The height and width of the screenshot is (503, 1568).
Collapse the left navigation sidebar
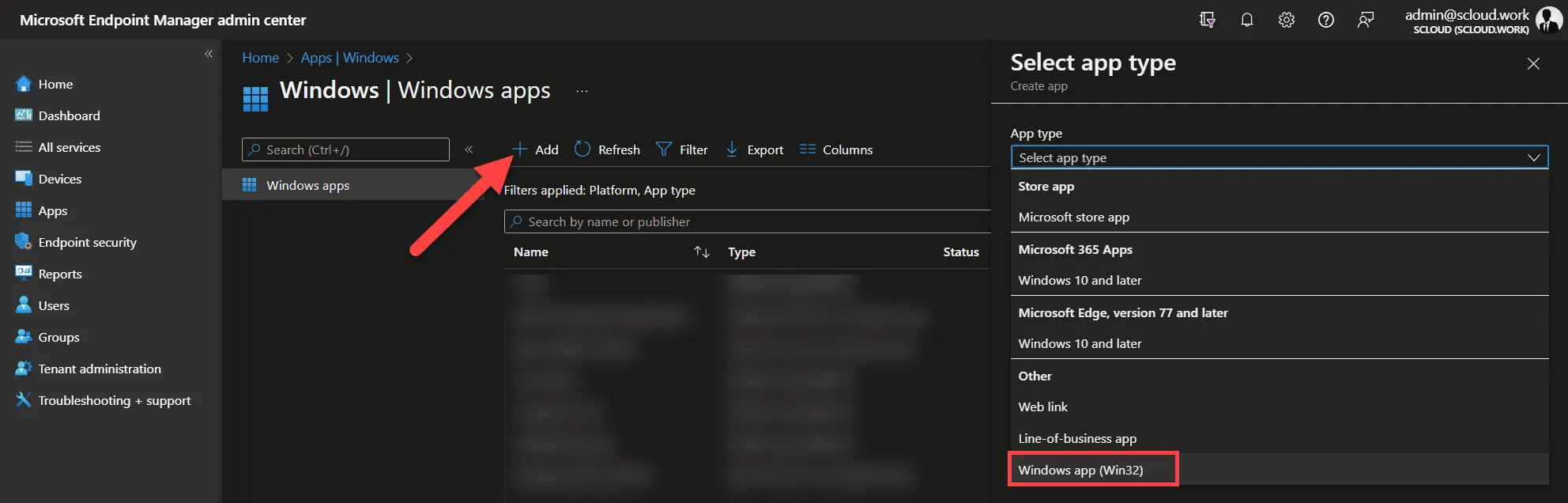pyautogui.click(x=209, y=54)
